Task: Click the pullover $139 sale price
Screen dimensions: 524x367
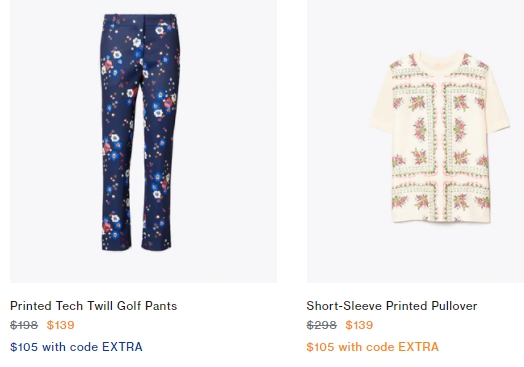Action: [359, 325]
